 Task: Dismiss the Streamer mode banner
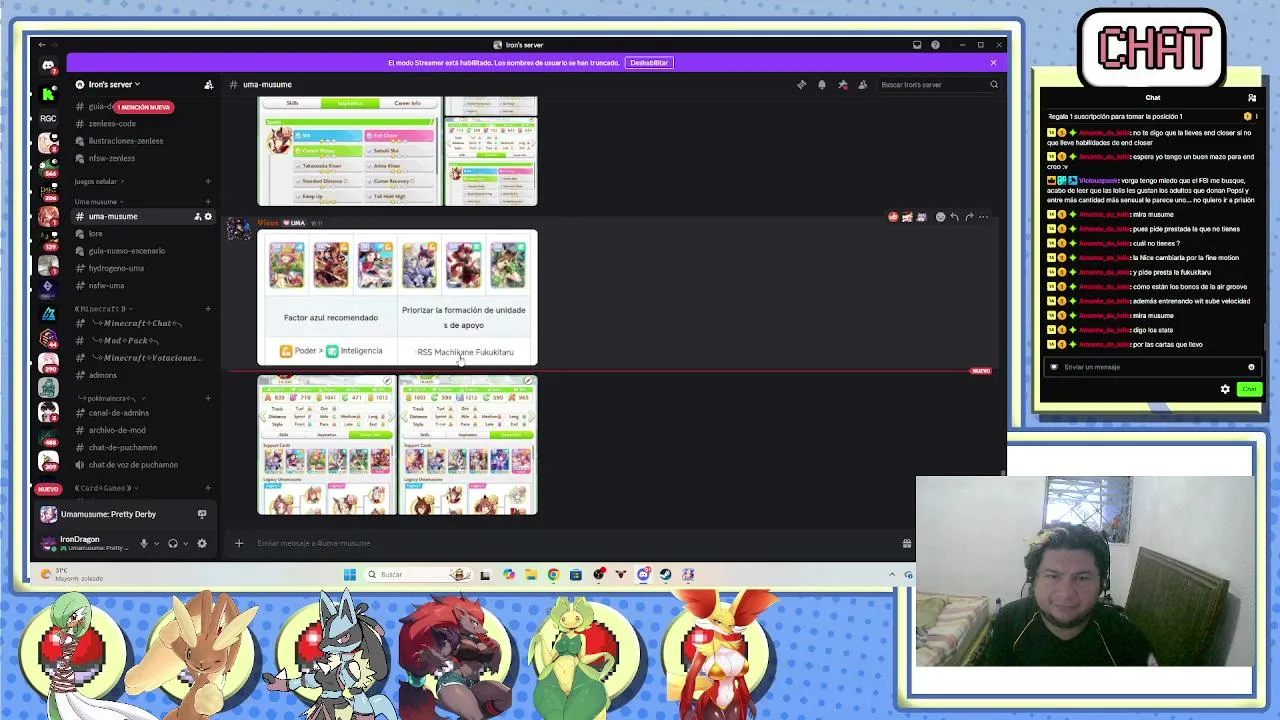click(993, 63)
